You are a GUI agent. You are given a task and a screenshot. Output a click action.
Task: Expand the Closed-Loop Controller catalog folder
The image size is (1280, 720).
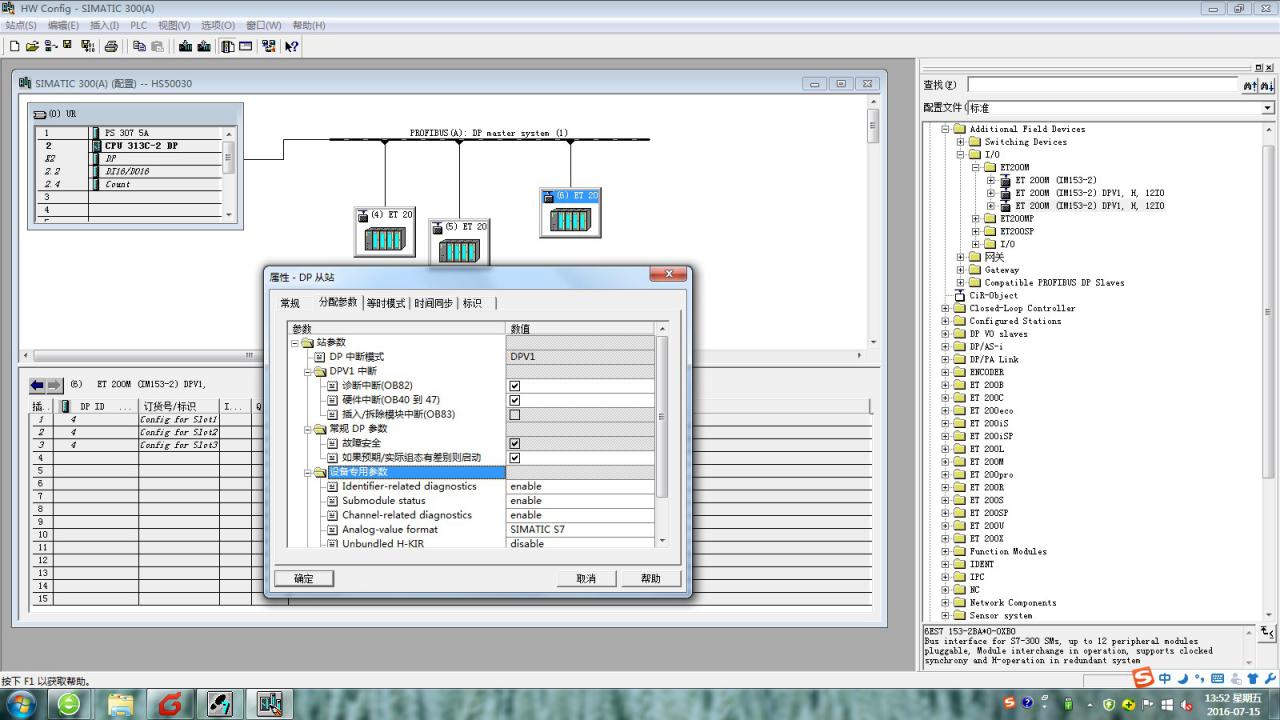[x=945, y=308]
